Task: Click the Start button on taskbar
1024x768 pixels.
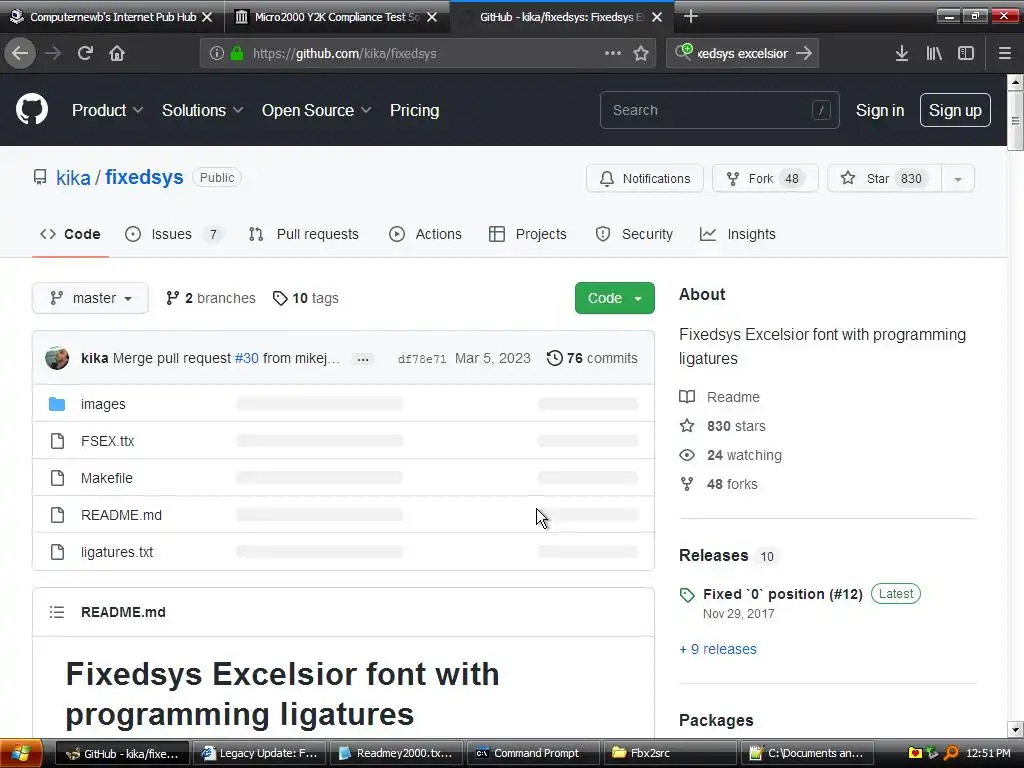Action: pyautogui.click(x=22, y=754)
